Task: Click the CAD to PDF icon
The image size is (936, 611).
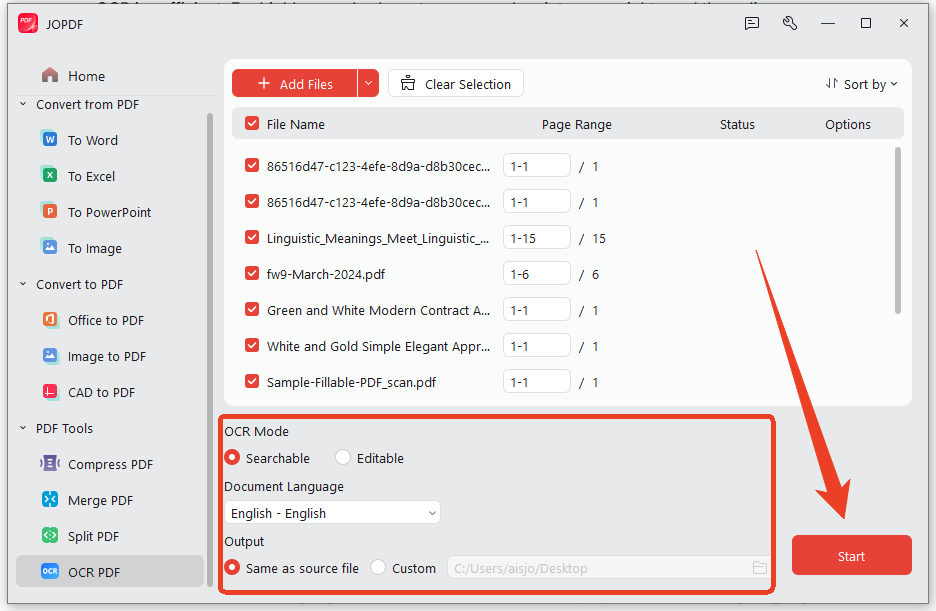Action: pos(50,391)
